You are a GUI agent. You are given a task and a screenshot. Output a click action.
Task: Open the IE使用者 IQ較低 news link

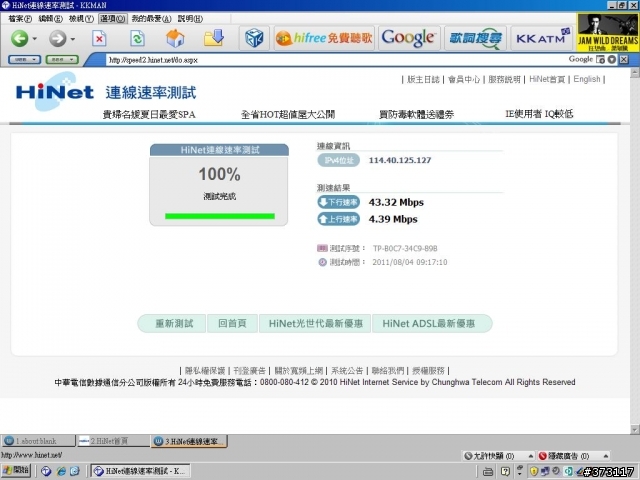click(539, 114)
